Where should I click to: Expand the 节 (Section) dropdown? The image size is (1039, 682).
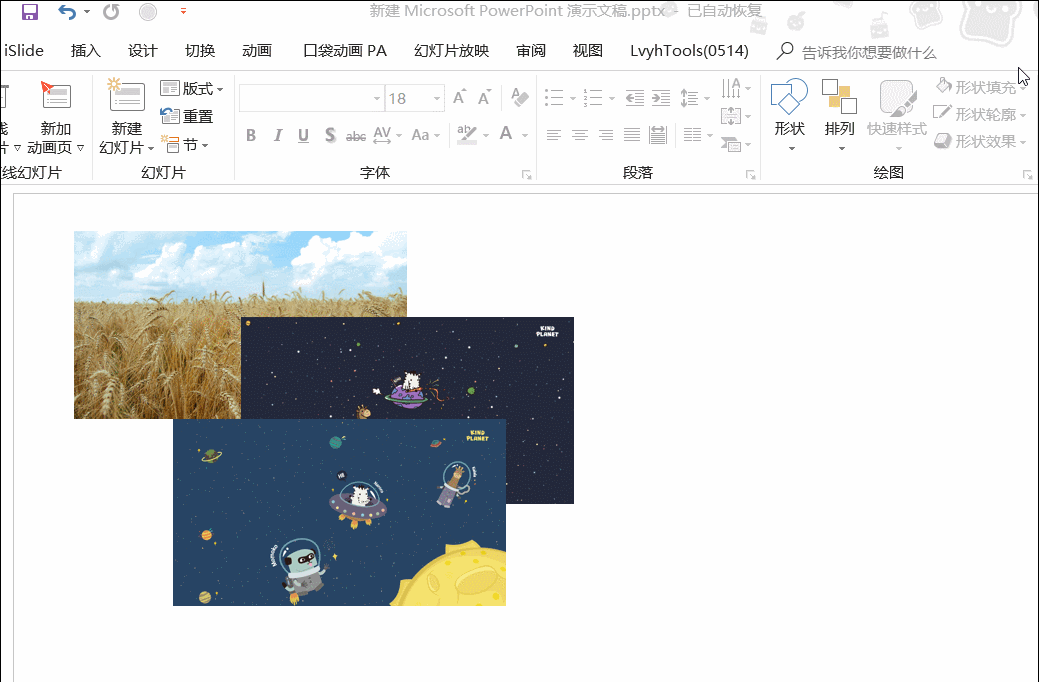pos(186,145)
